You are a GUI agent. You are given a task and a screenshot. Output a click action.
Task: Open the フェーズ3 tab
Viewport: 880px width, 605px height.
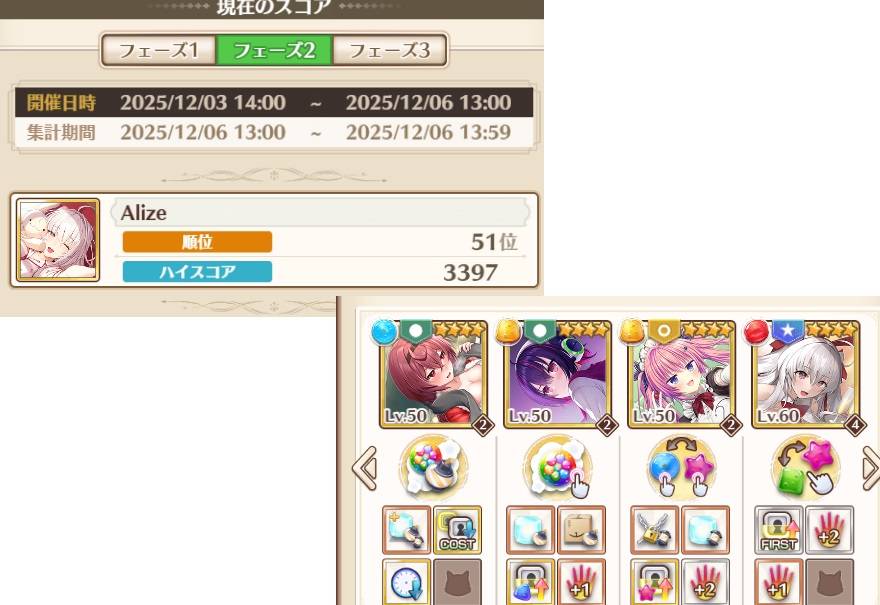[389, 51]
